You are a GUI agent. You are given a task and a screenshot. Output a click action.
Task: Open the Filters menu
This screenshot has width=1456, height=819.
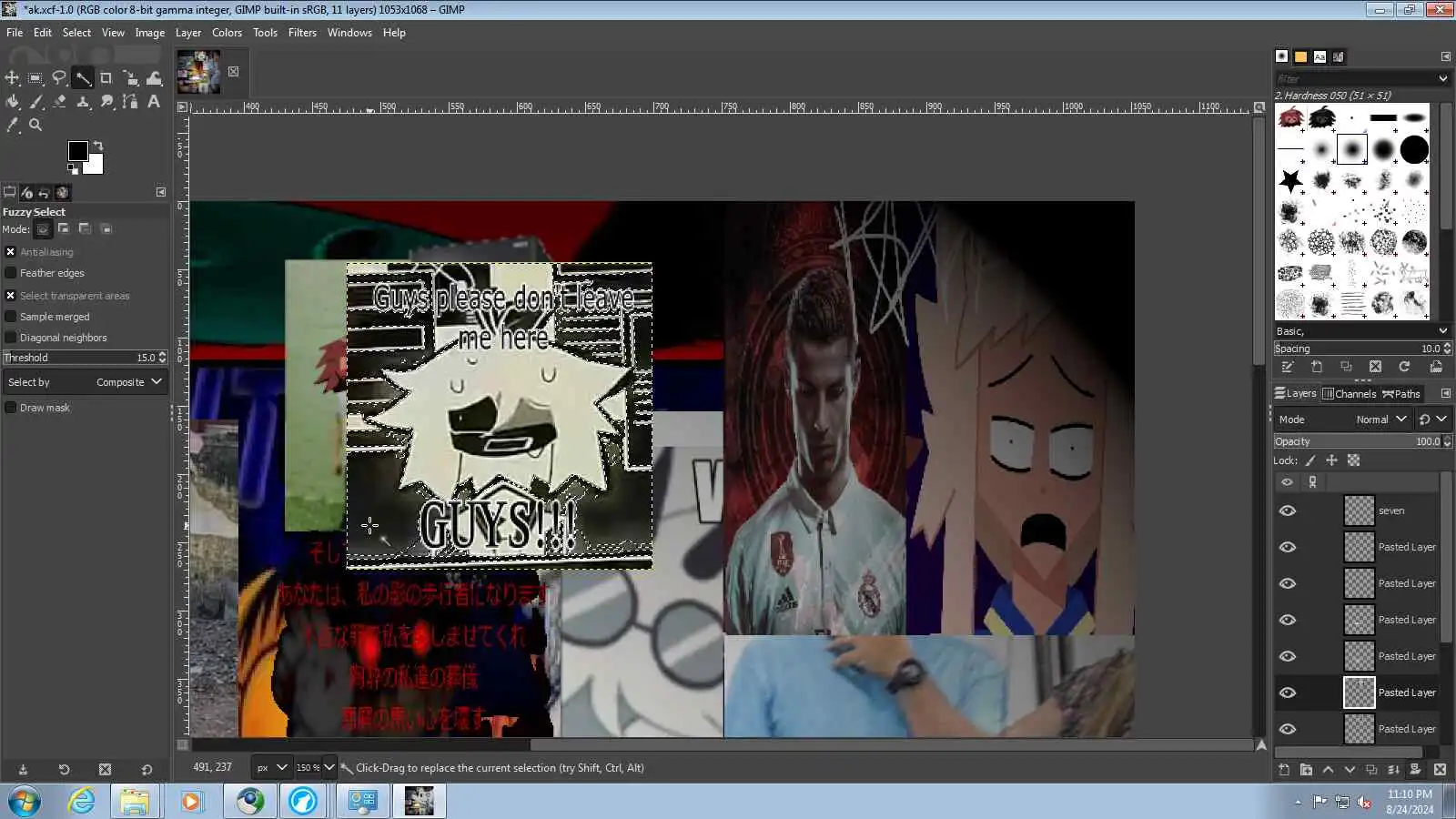coord(302,33)
